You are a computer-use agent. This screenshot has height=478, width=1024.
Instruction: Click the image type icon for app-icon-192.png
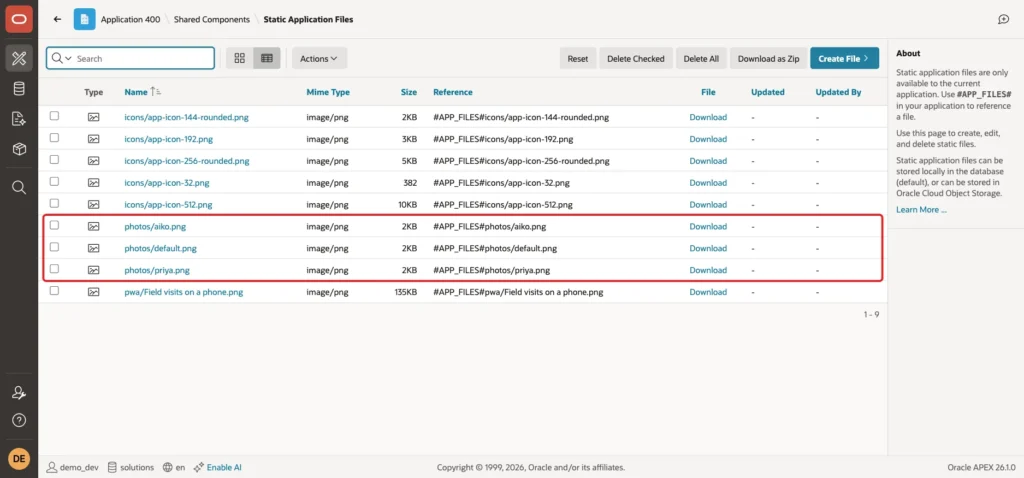[x=93, y=139]
